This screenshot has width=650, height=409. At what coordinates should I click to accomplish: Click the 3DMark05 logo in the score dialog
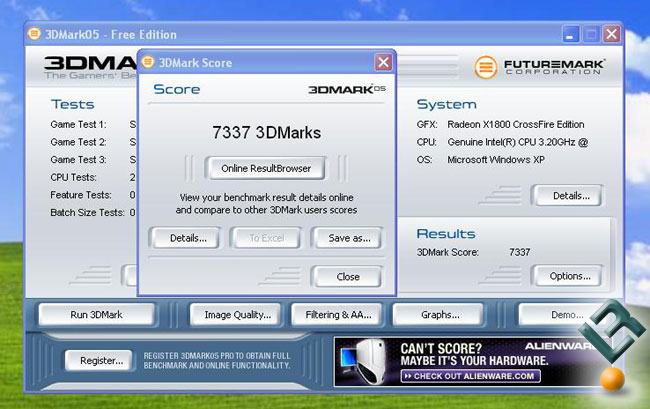(347, 89)
